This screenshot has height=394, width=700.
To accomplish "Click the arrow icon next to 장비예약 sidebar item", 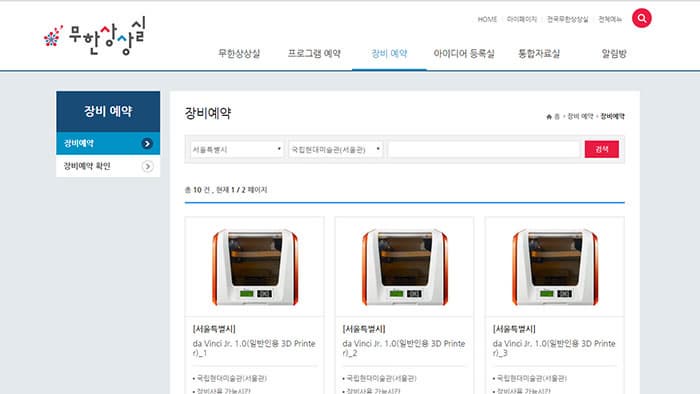I will [x=147, y=144].
